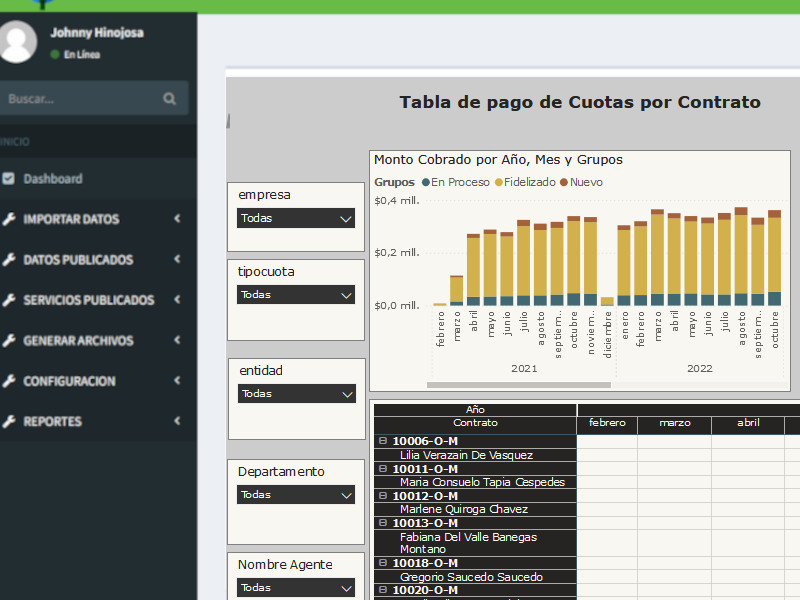800x600 pixels.
Task: Open the empresa filter dropdown
Action: (x=296, y=218)
